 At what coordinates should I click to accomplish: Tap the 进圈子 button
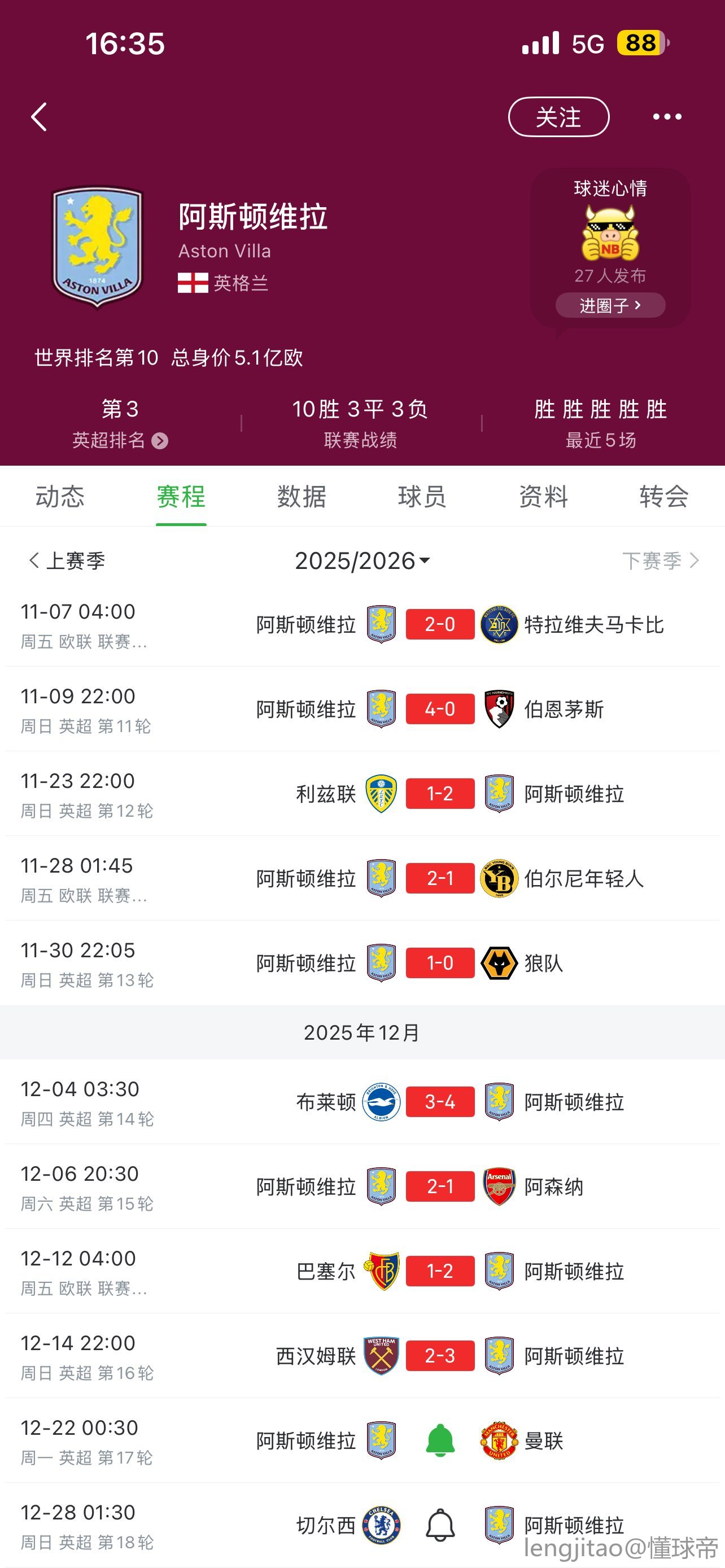tap(610, 305)
